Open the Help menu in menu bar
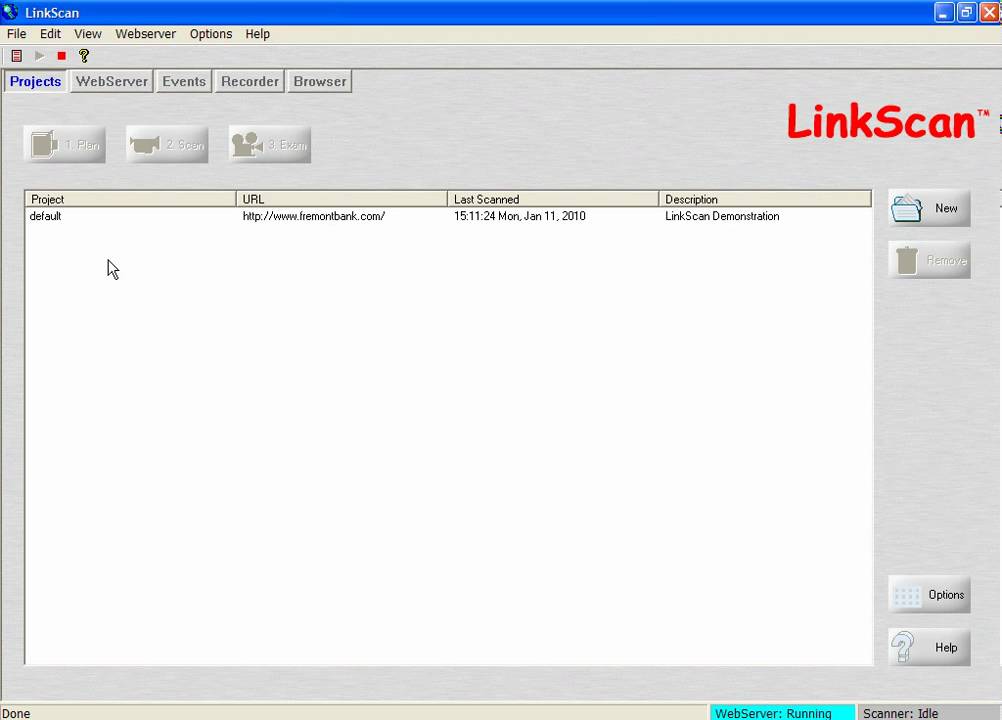Screen dimensions: 1002x720 [258, 34]
